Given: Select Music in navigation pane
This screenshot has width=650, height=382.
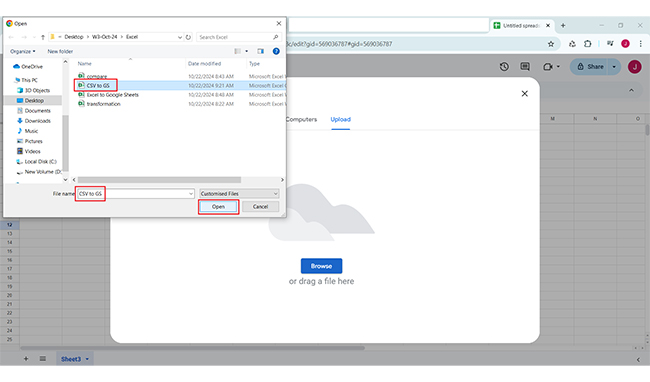Looking at the screenshot, I should [28, 131].
